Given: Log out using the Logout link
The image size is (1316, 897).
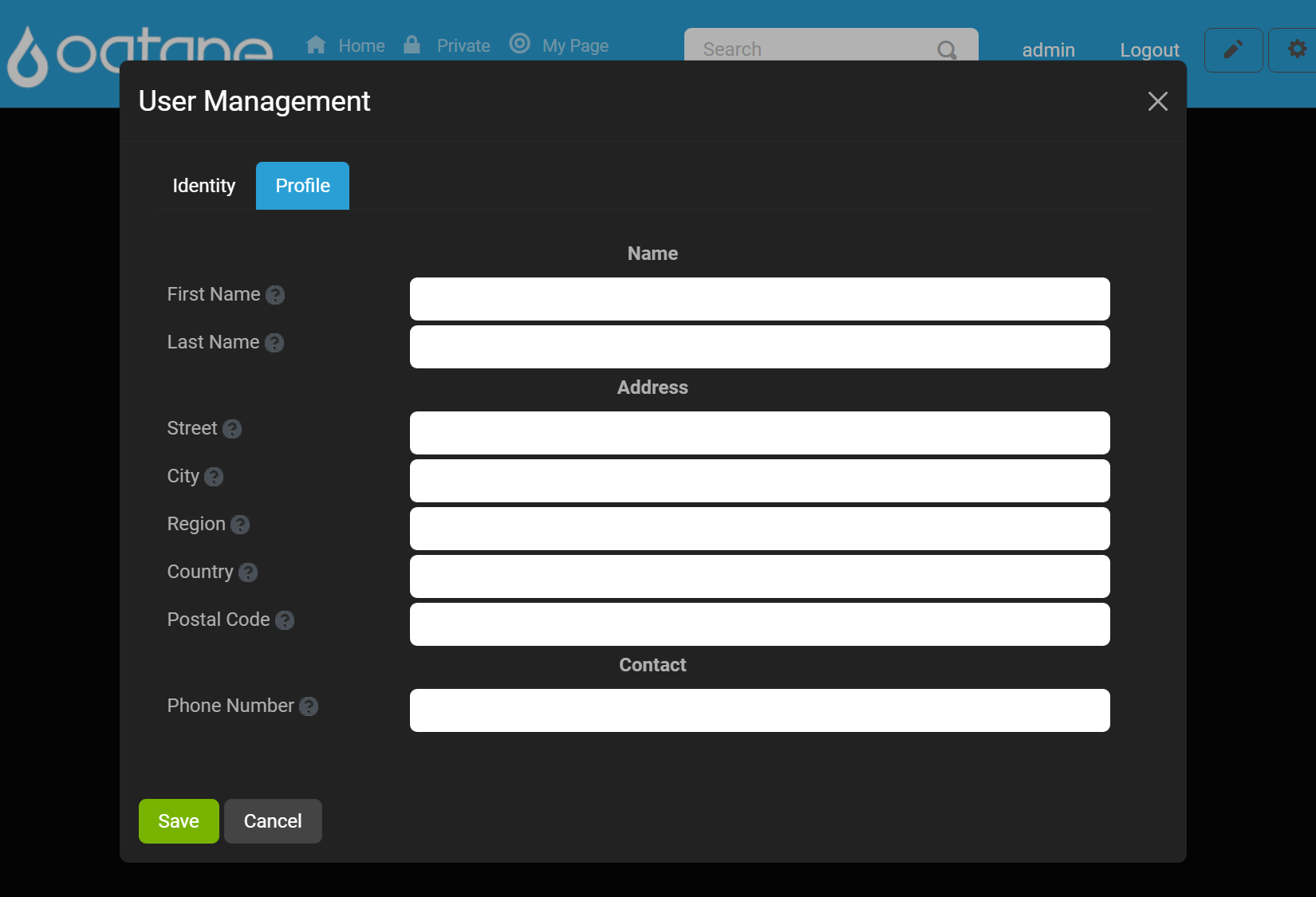Looking at the screenshot, I should tap(1149, 50).
